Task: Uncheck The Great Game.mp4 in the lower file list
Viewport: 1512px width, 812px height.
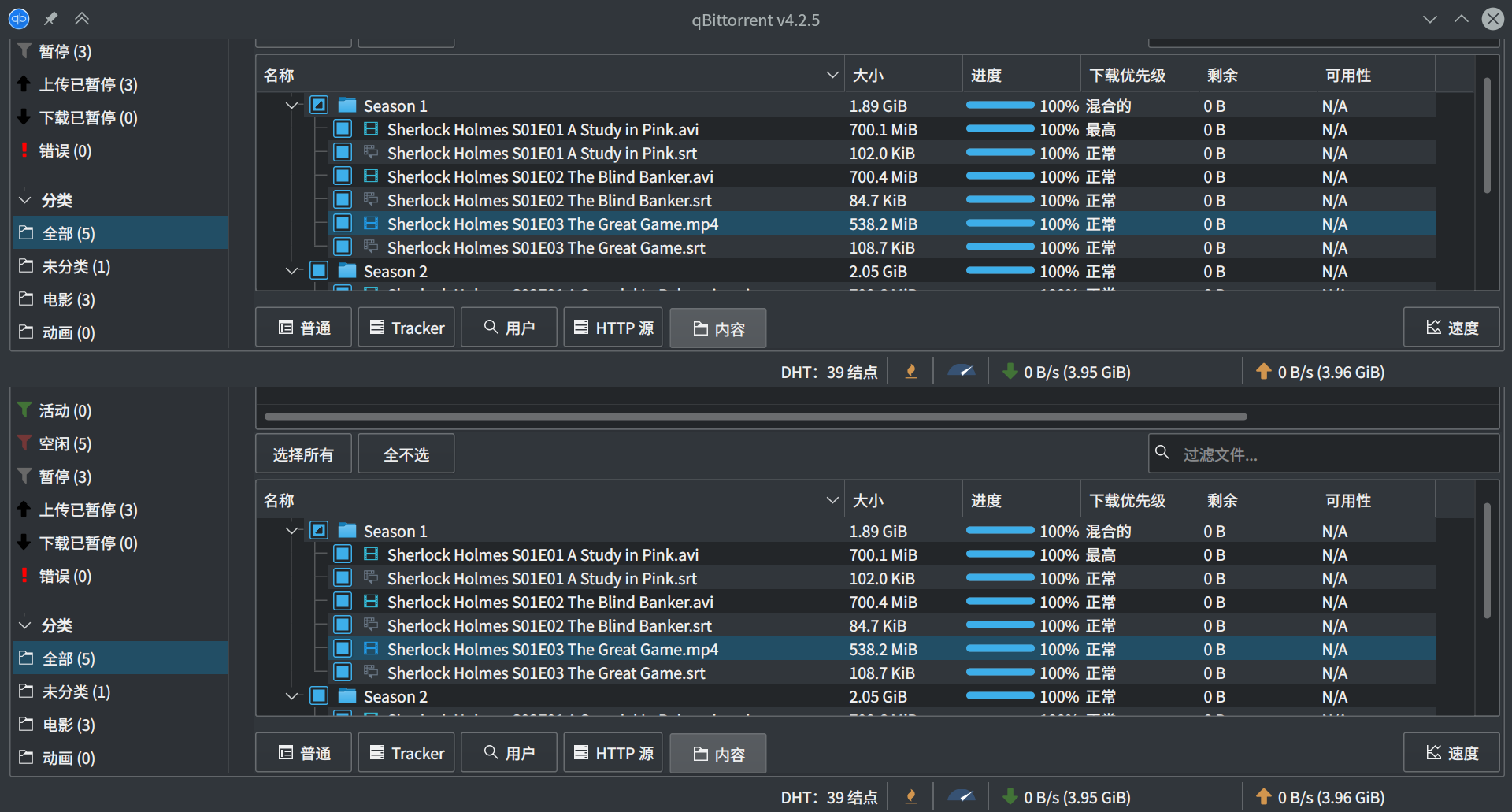Action: click(343, 648)
